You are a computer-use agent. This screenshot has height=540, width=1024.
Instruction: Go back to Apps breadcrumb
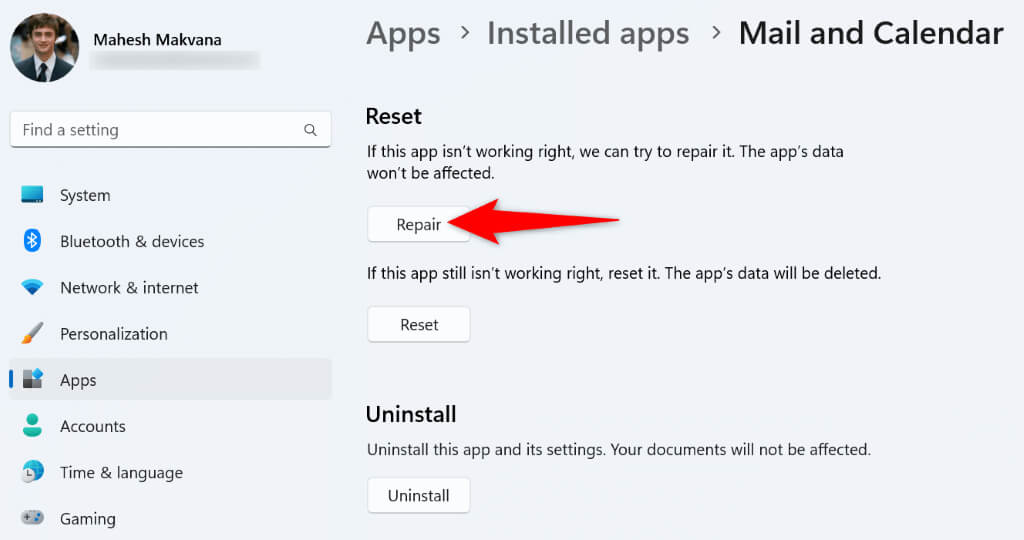click(x=403, y=33)
